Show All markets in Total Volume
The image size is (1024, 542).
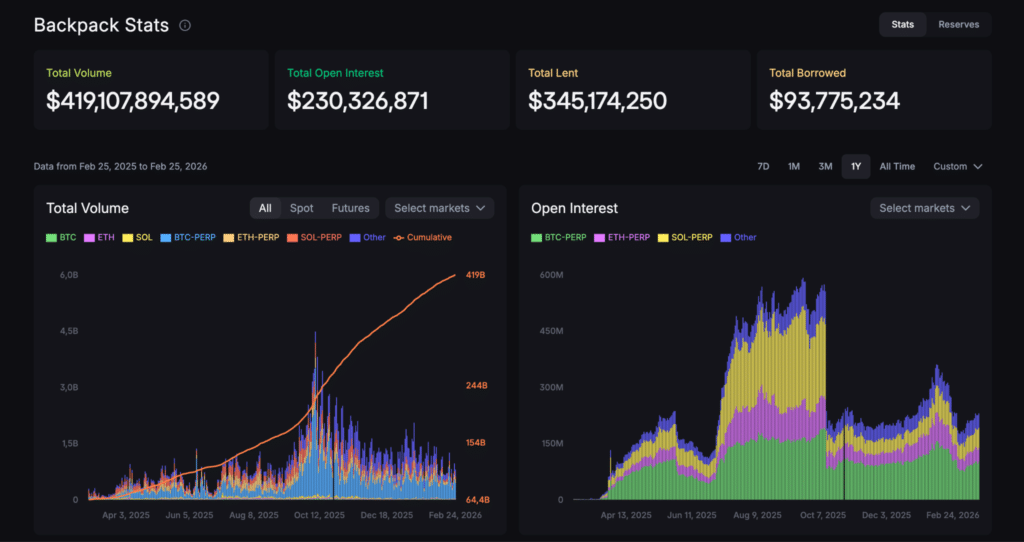[x=265, y=208]
